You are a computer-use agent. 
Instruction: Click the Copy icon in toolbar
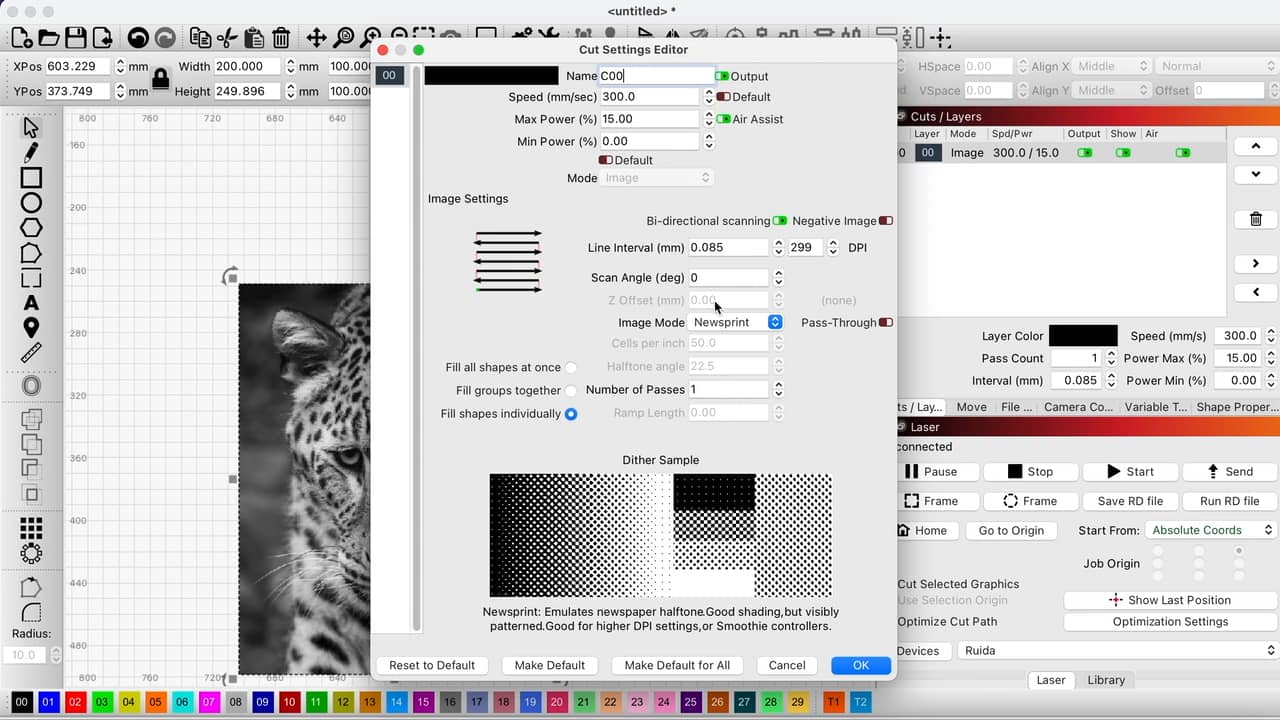200,38
